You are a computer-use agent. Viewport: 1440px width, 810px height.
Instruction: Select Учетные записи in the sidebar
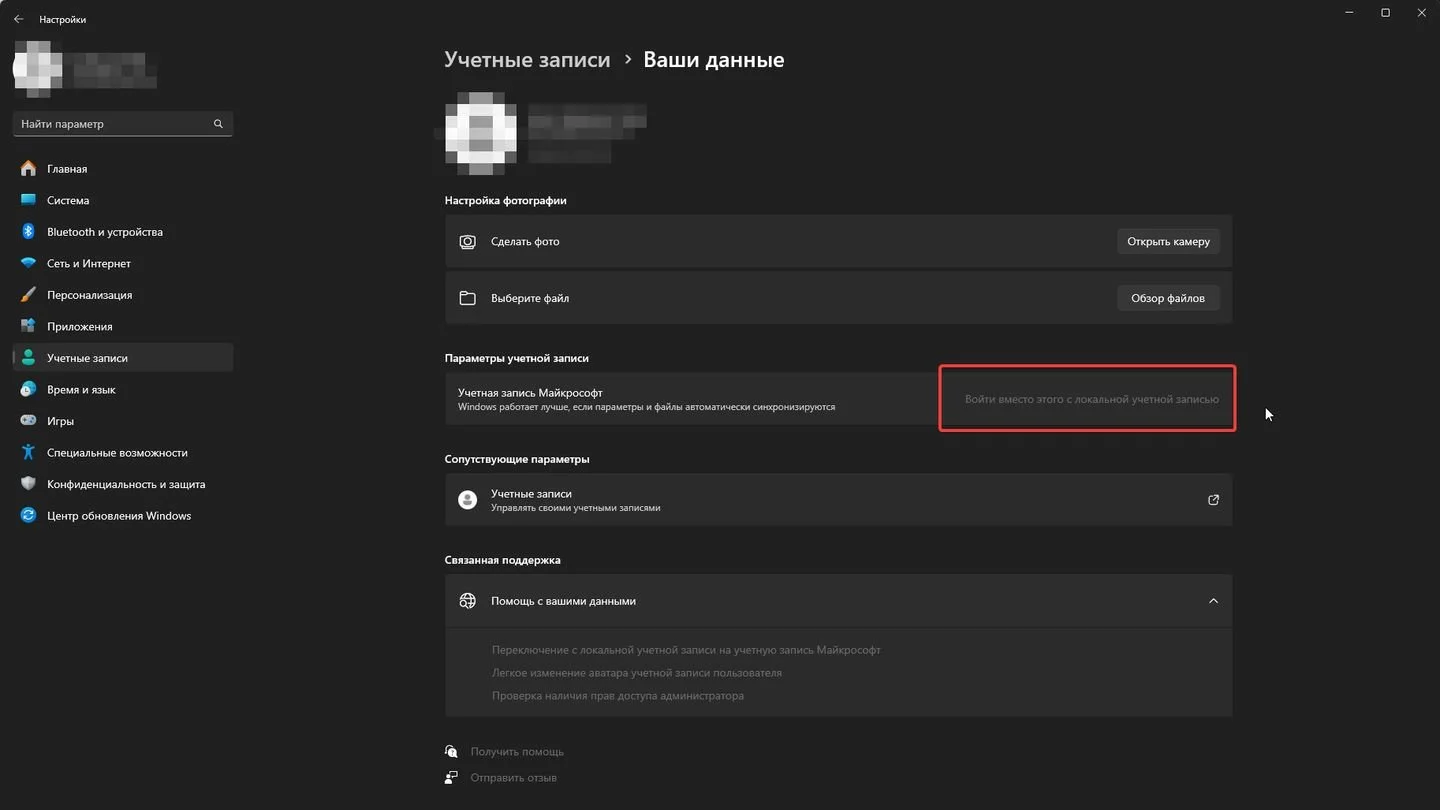[x=122, y=358]
